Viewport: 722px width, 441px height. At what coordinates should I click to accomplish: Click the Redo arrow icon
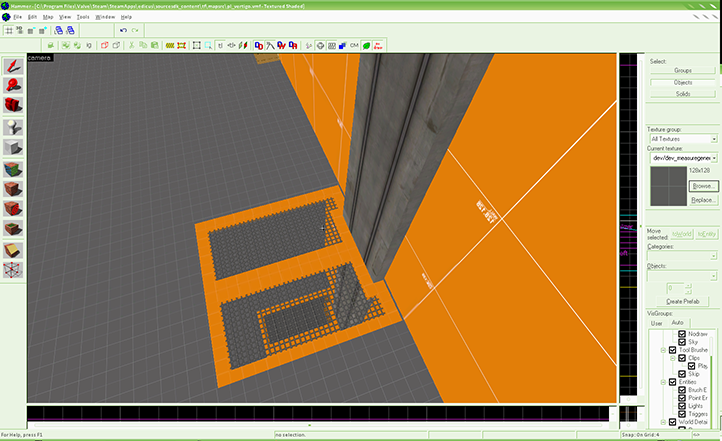click(135, 30)
